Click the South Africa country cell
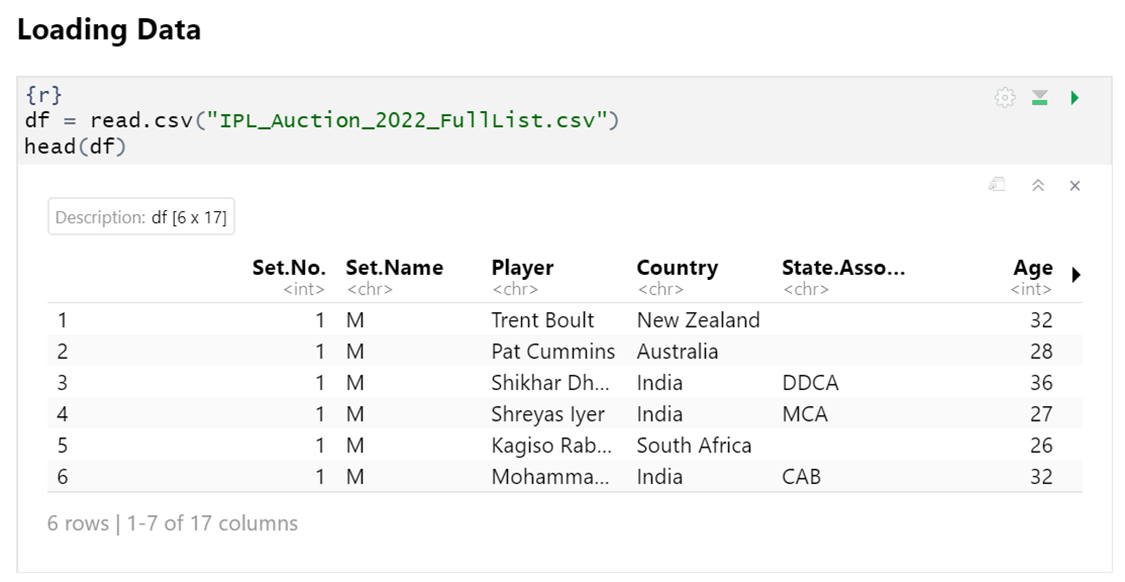 pos(693,446)
